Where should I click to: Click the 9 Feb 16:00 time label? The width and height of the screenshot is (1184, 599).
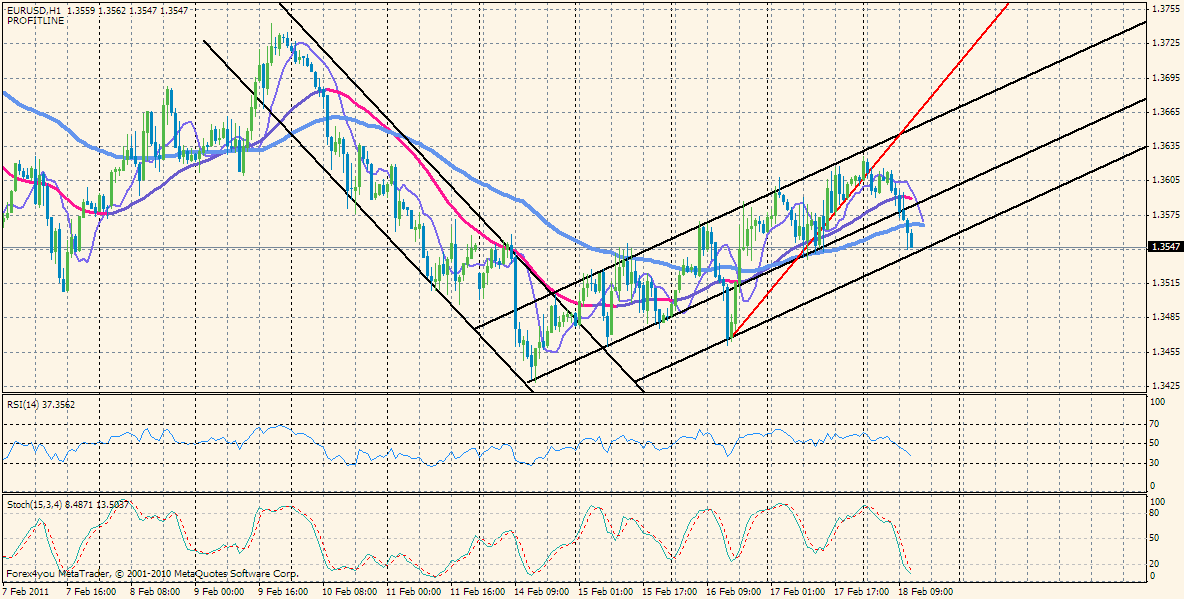pyautogui.click(x=282, y=591)
